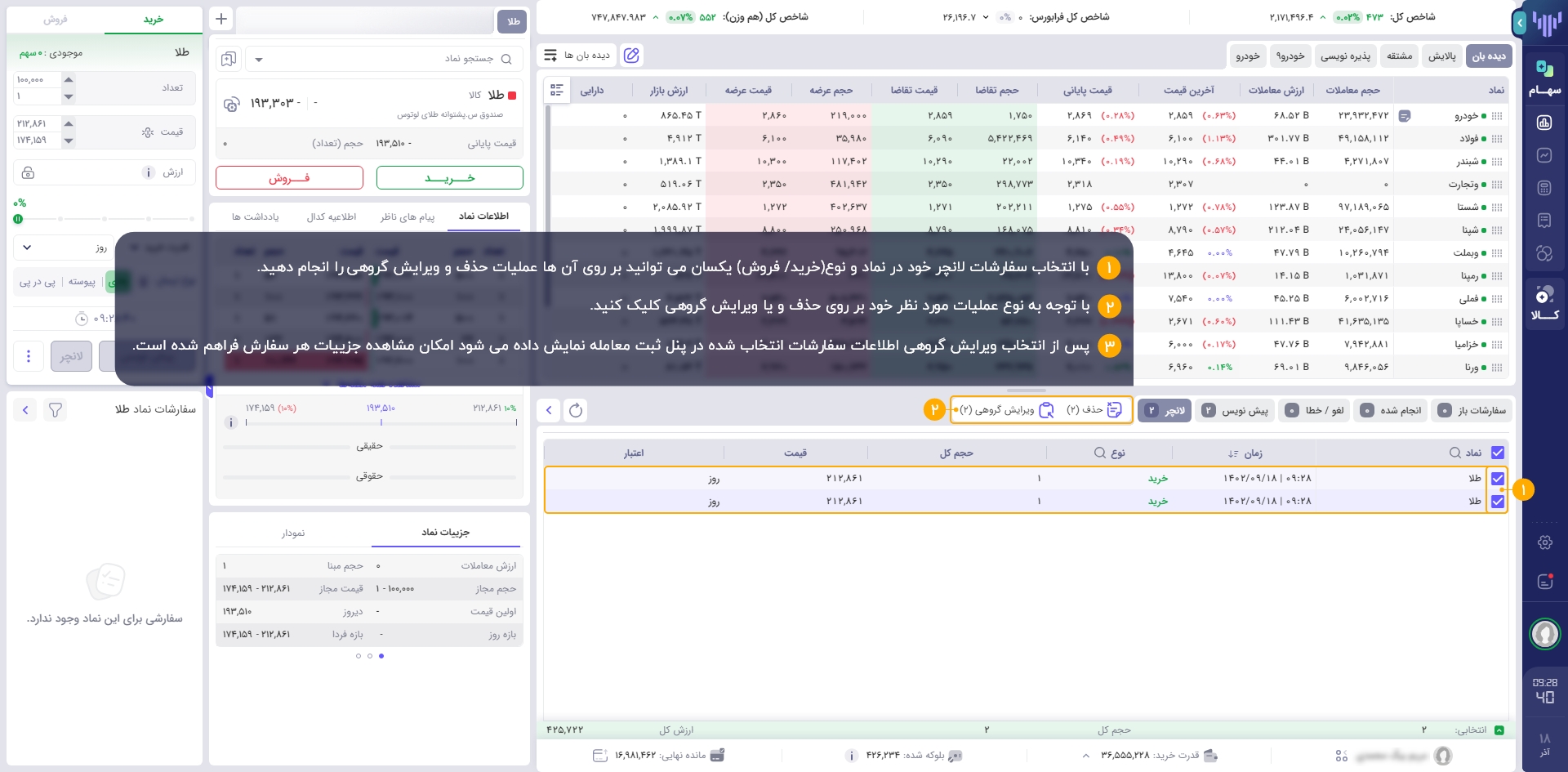Expand the روز validity dropdown
The height and width of the screenshot is (772, 1568).
click(x=28, y=248)
